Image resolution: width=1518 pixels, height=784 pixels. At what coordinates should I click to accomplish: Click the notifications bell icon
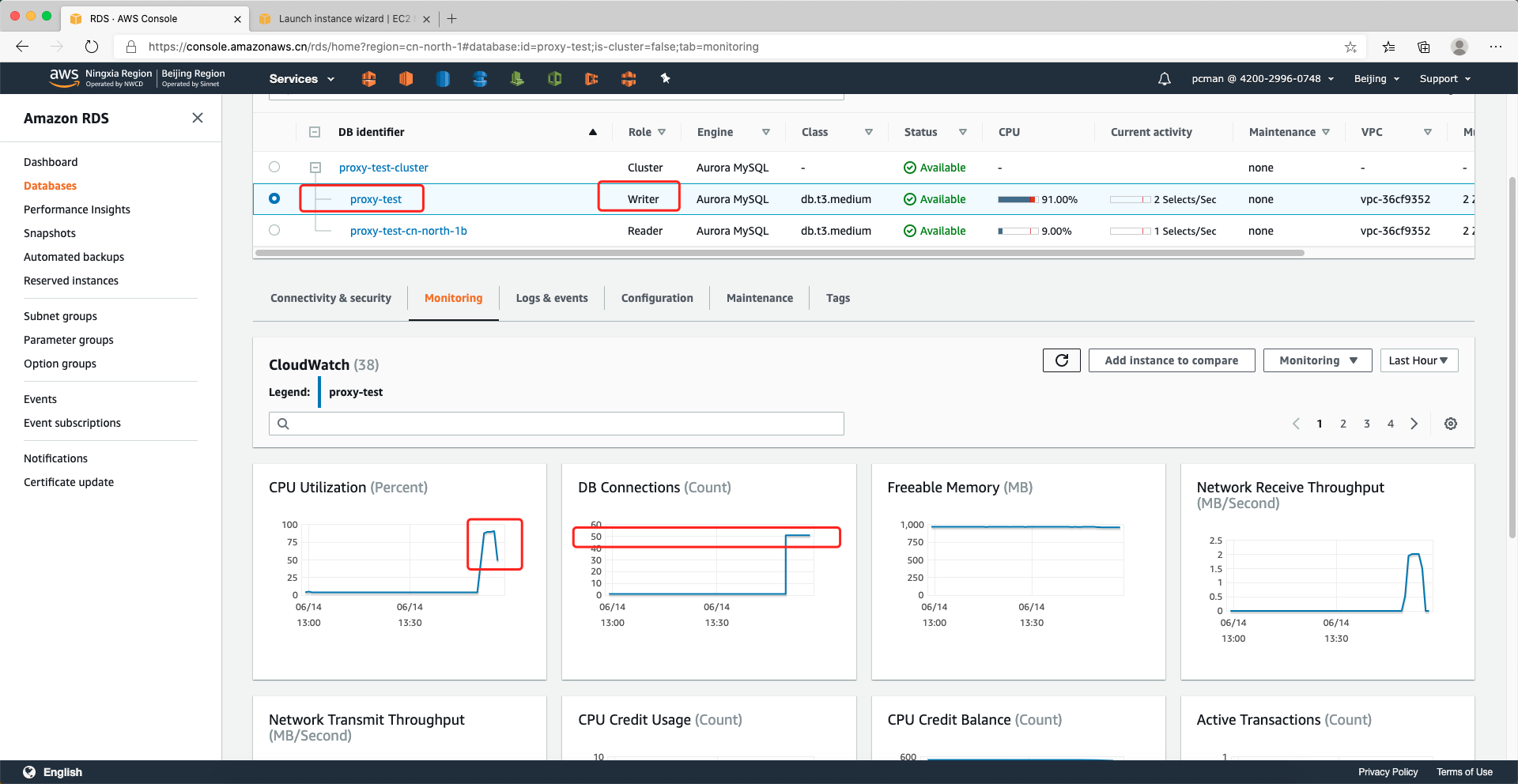[x=1164, y=79]
